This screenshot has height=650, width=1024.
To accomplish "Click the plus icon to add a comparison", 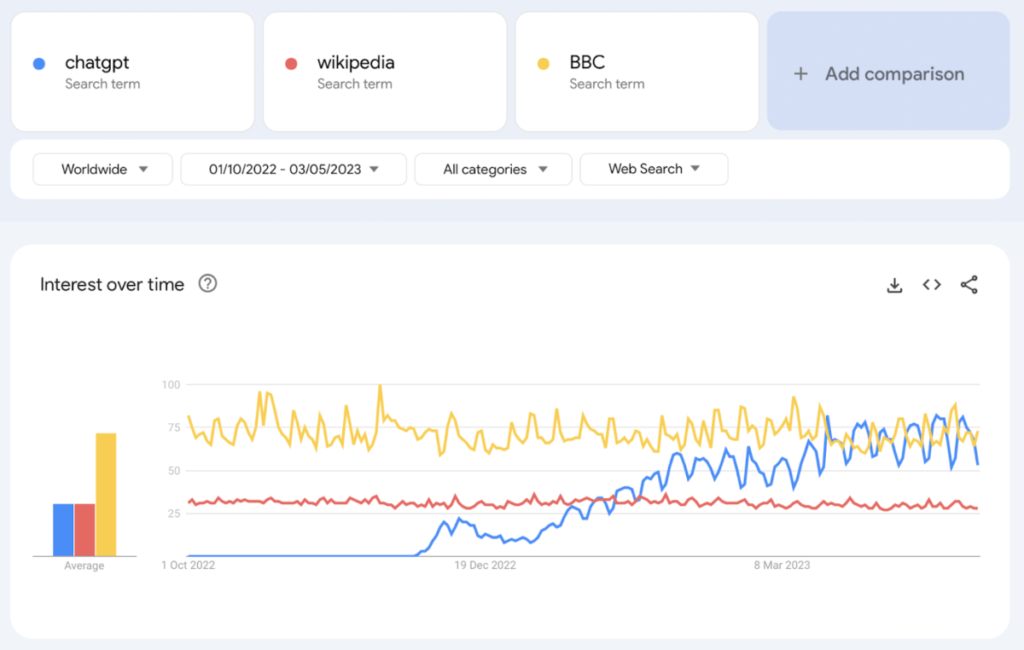I will [799, 73].
